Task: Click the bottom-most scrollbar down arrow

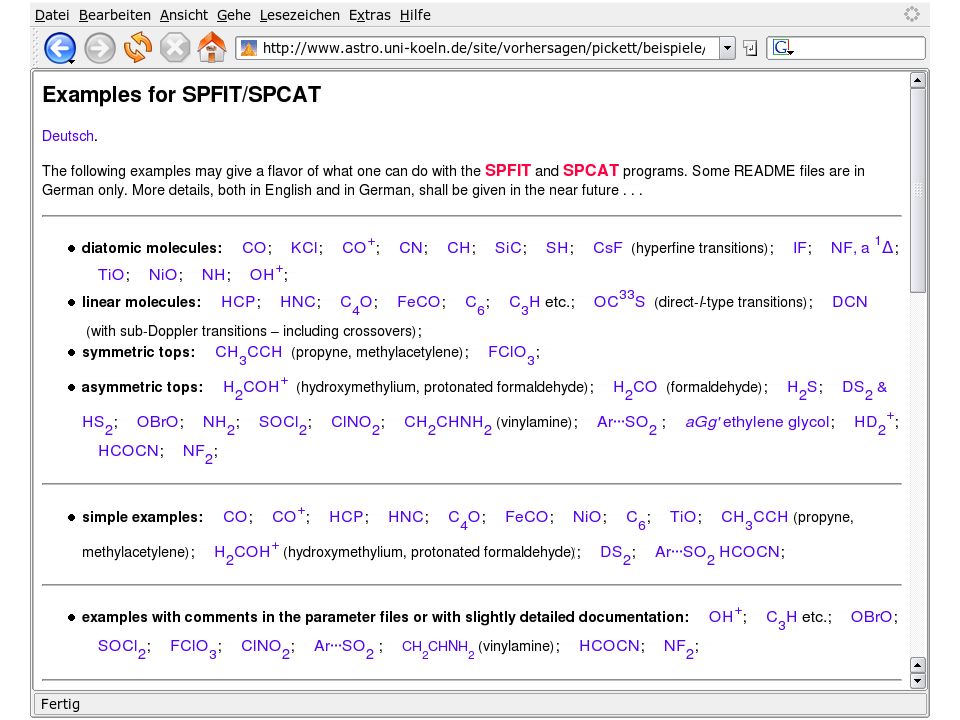Action: pos(917,681)
